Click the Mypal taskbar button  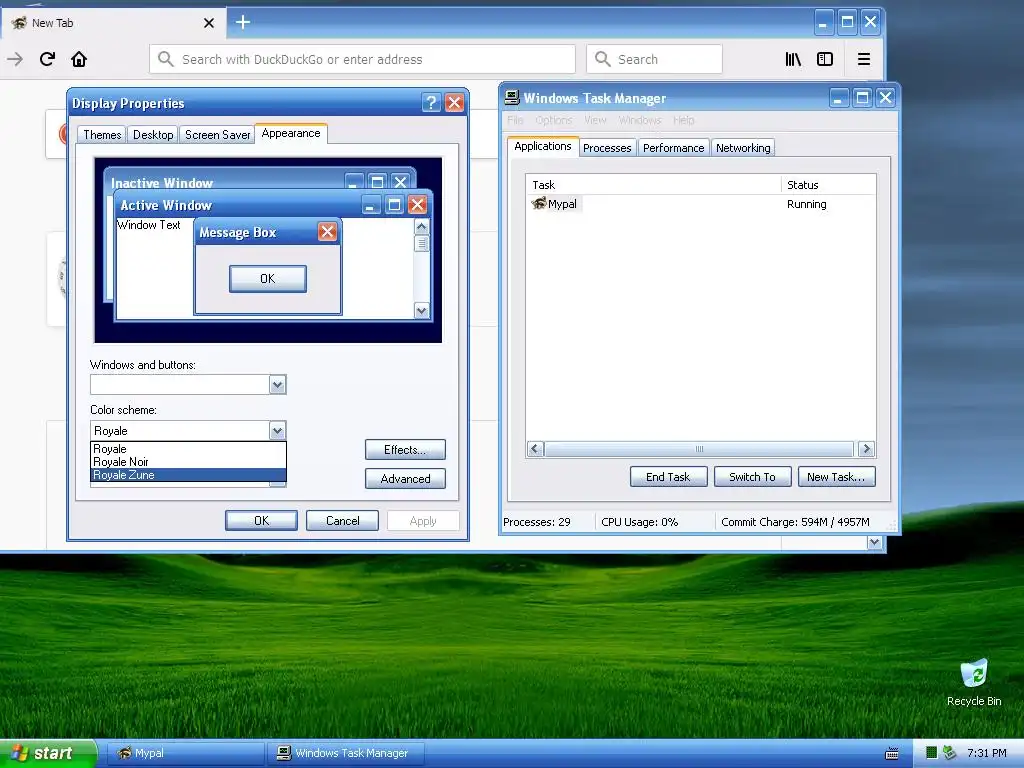tap(185, 753)
